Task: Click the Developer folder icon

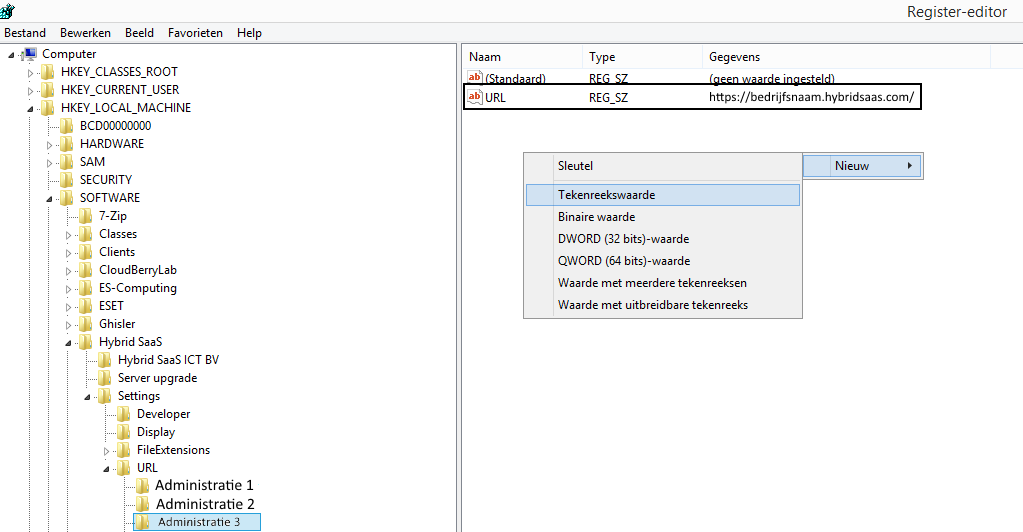Action: [124, 414]
